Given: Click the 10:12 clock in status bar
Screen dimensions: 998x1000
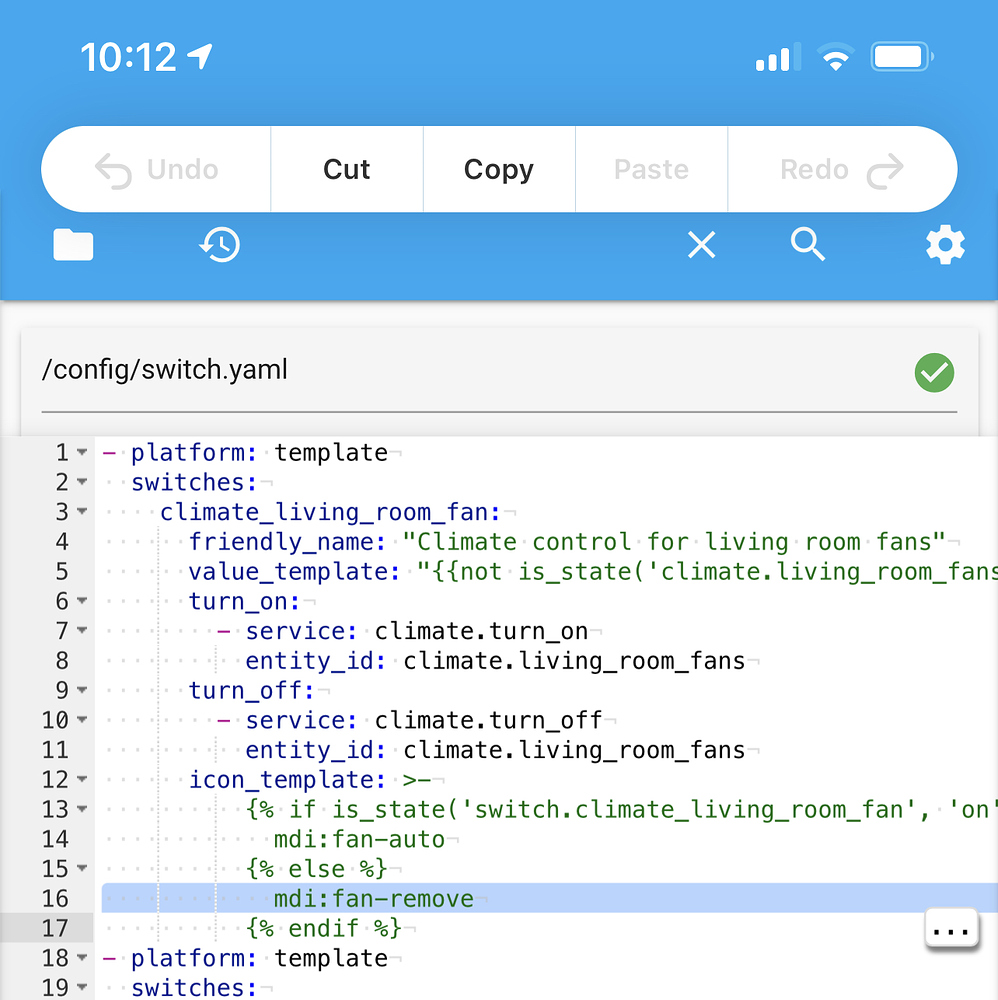Looking at the screenshot, I should (128, 57).
